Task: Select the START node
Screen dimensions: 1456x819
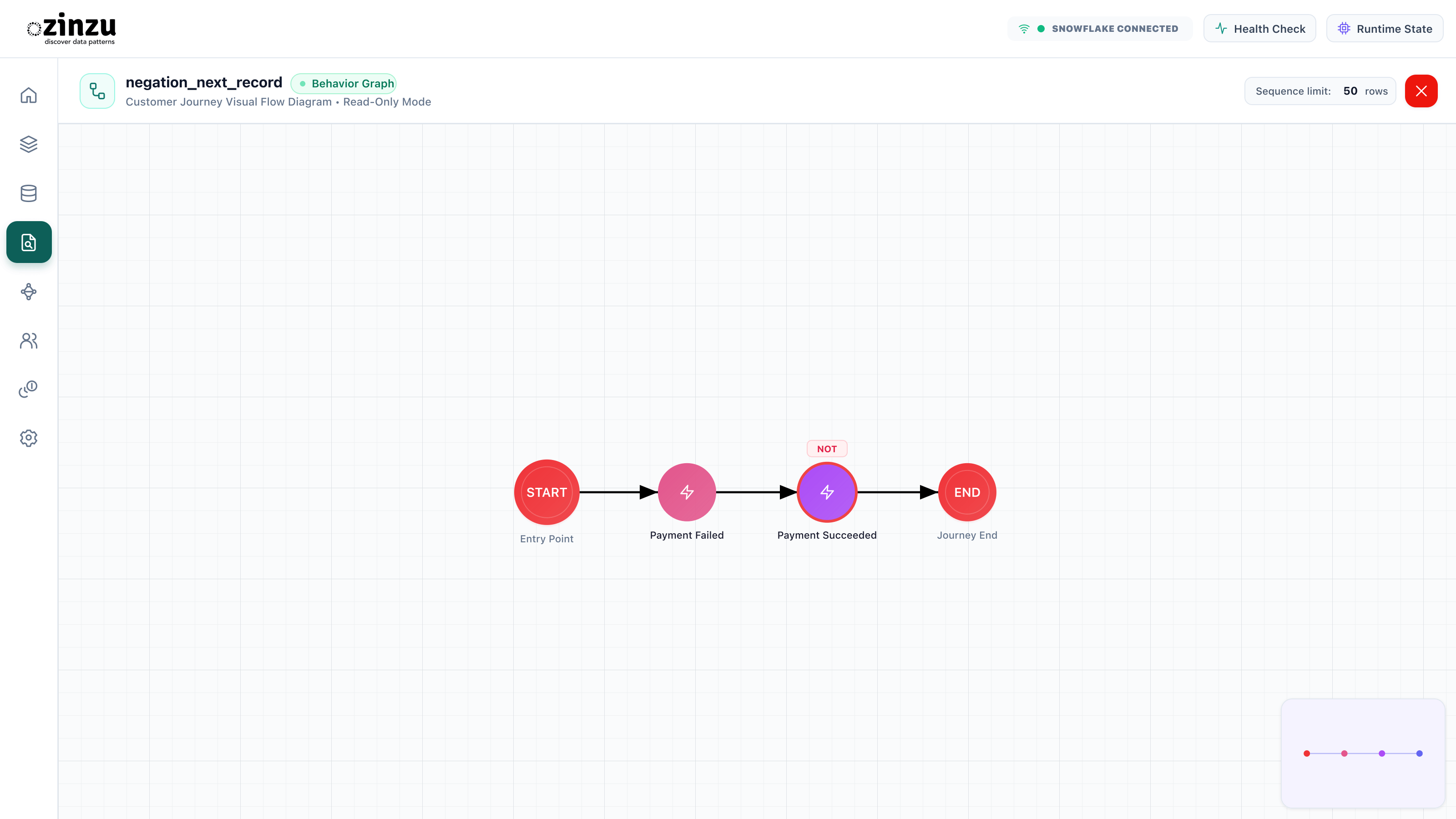Action: [x=546, y=492]
